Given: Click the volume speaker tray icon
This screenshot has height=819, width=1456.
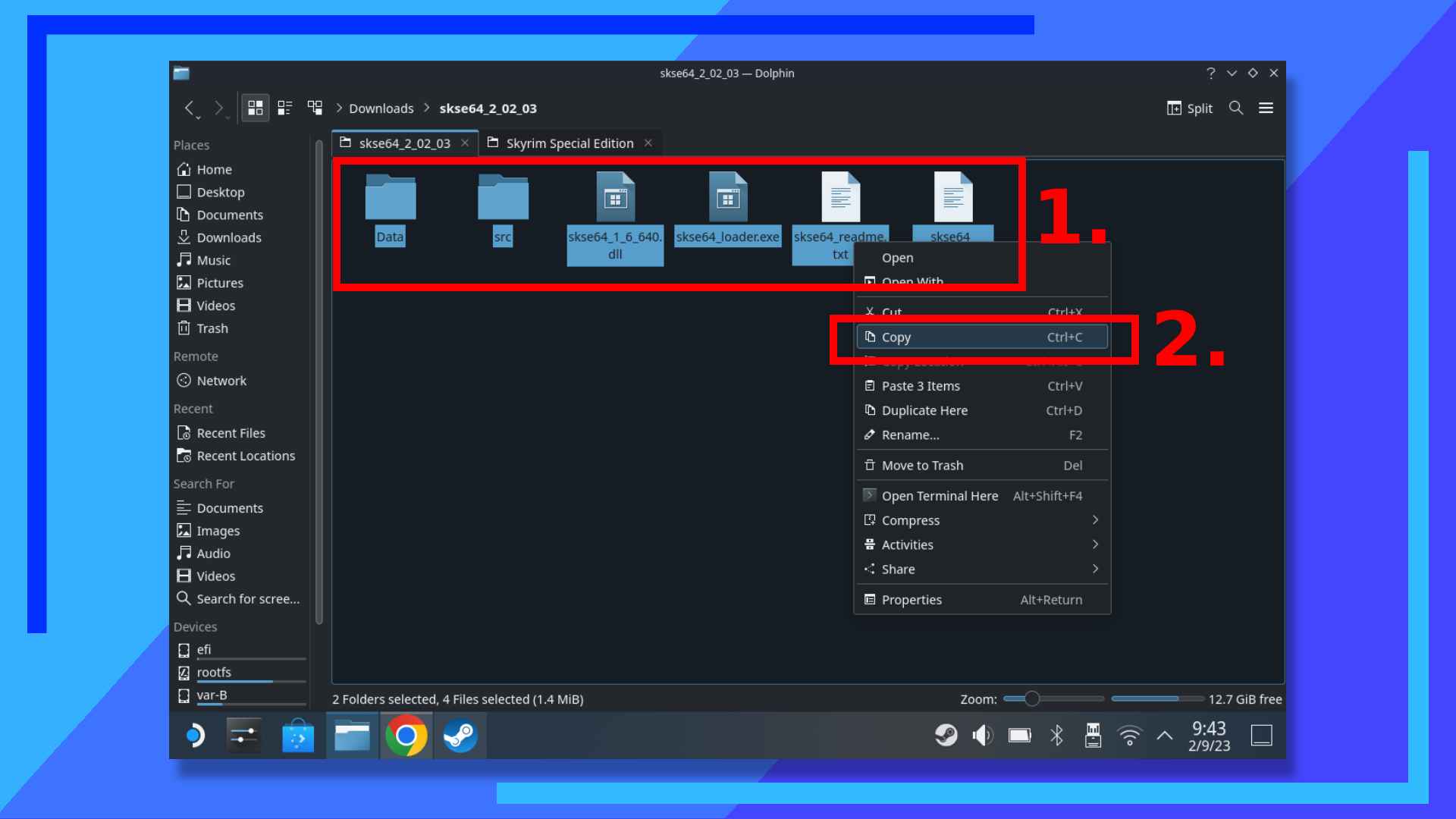Looking at the screenshot, I should pos(982,735).
